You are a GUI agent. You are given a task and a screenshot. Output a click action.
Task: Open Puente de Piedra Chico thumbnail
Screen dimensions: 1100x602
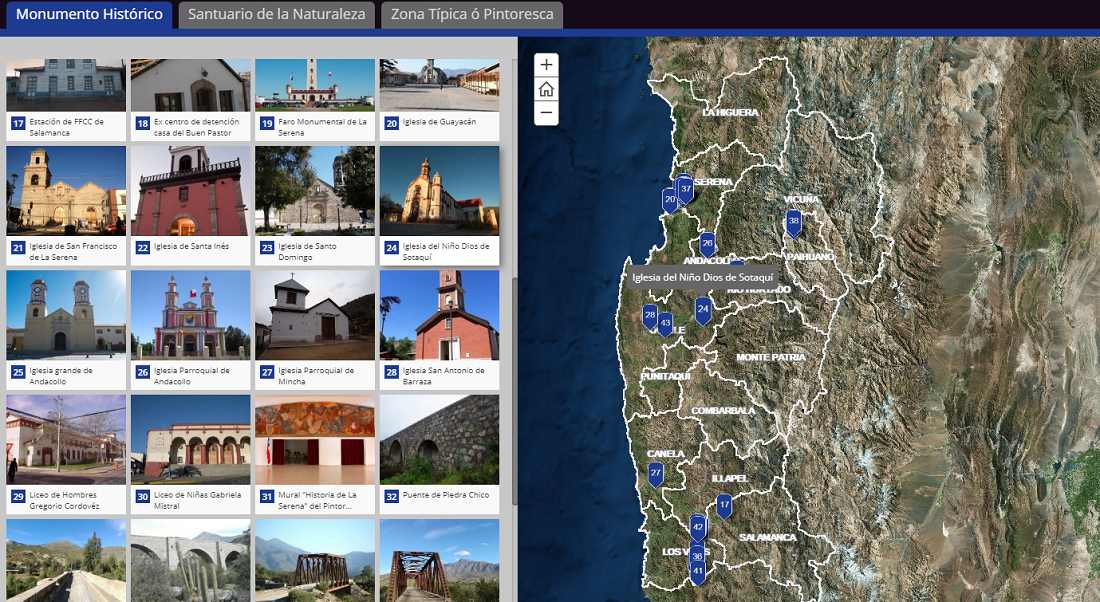(x=439, y=439)
